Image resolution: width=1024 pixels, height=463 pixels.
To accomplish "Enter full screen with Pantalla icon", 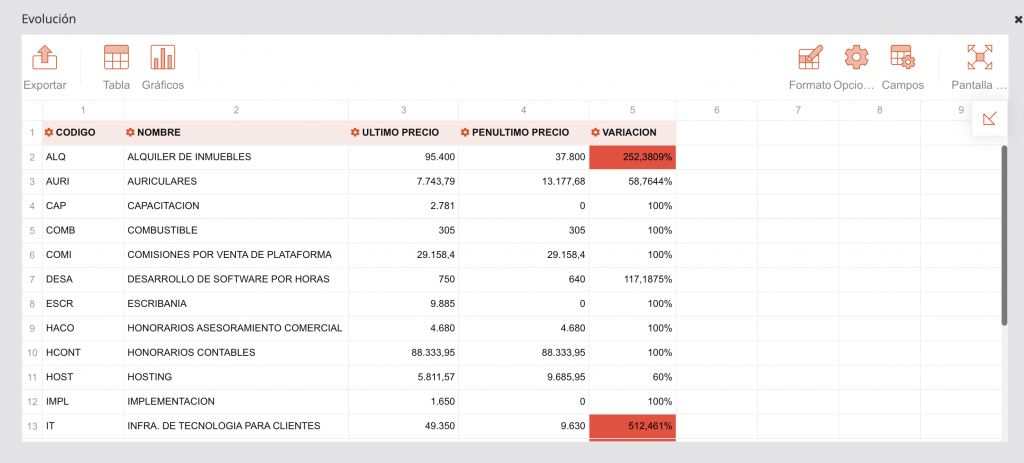I will point(979,58).
